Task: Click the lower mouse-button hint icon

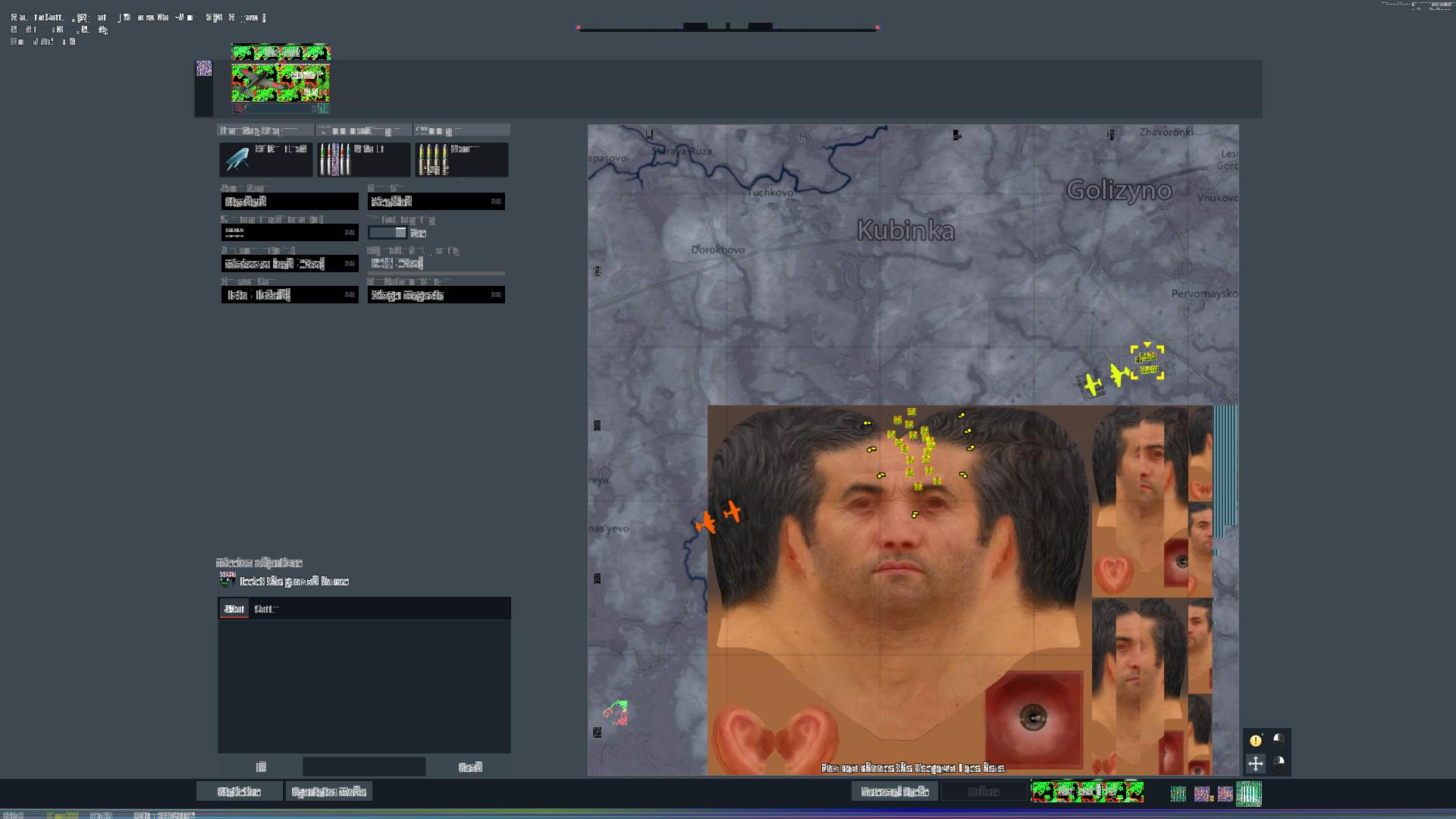Action: tap(1279, 763)
